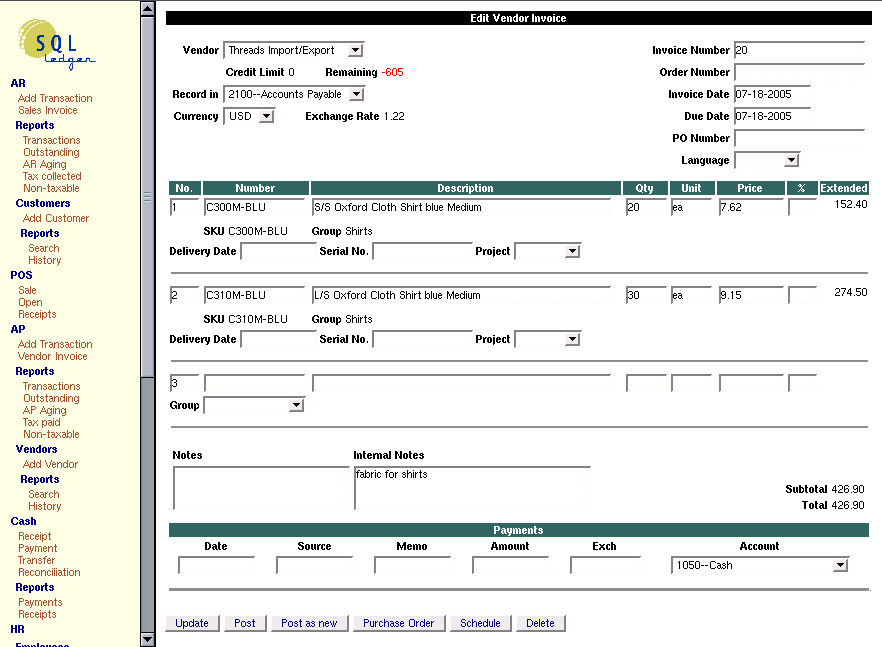Open the Add Vendor link
The image size is (882, 647).
click(x=51, y=464)
